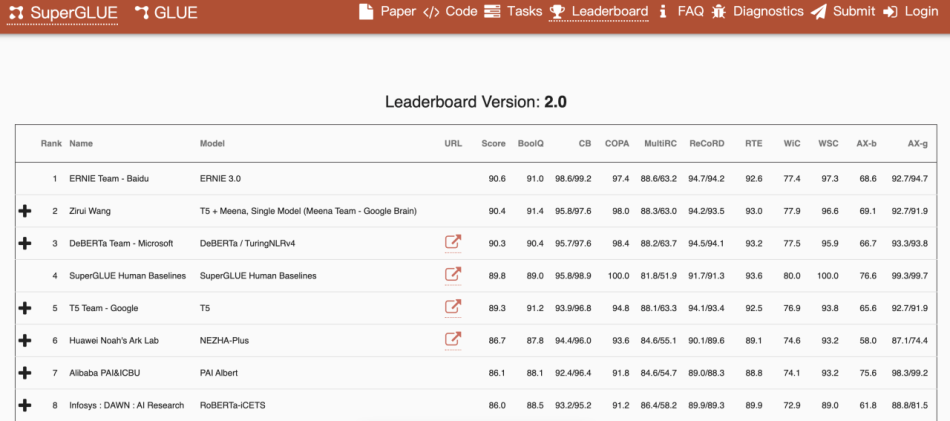The image size is (950, 421).
Task: Open external URL for DeBERTa / TuringNLRv4
Action: pyautogui.click(x=453, y=242)
